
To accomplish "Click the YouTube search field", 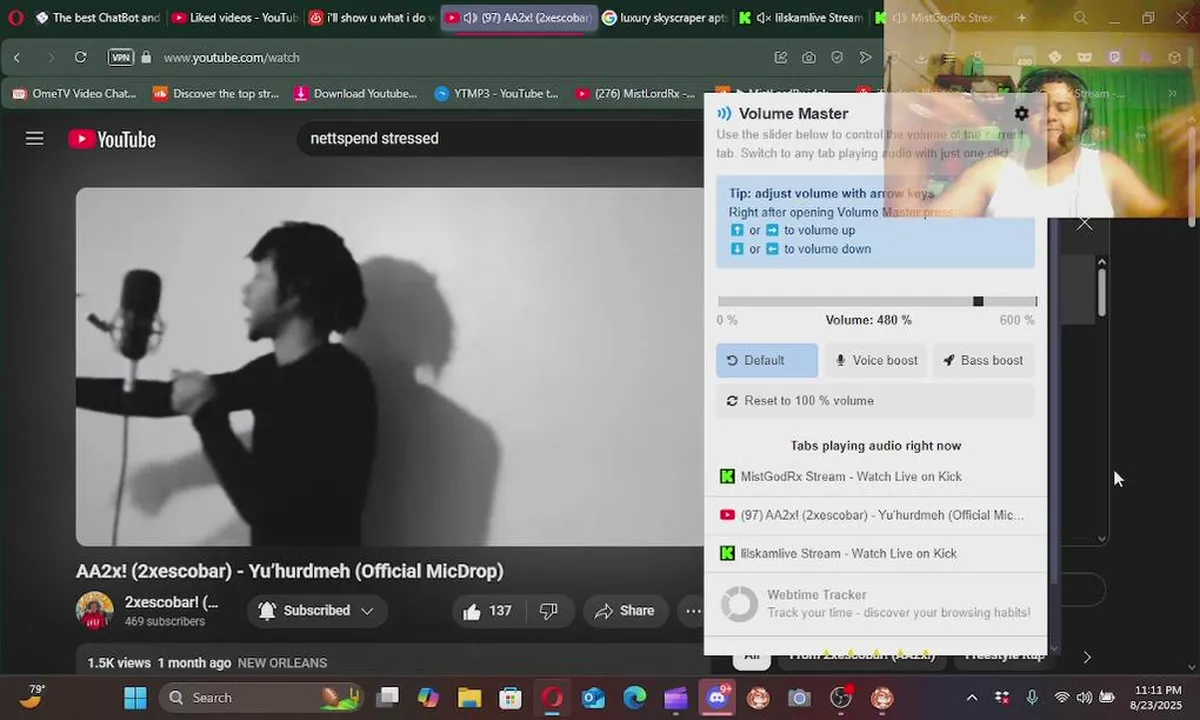I will [x=500, y=139].
